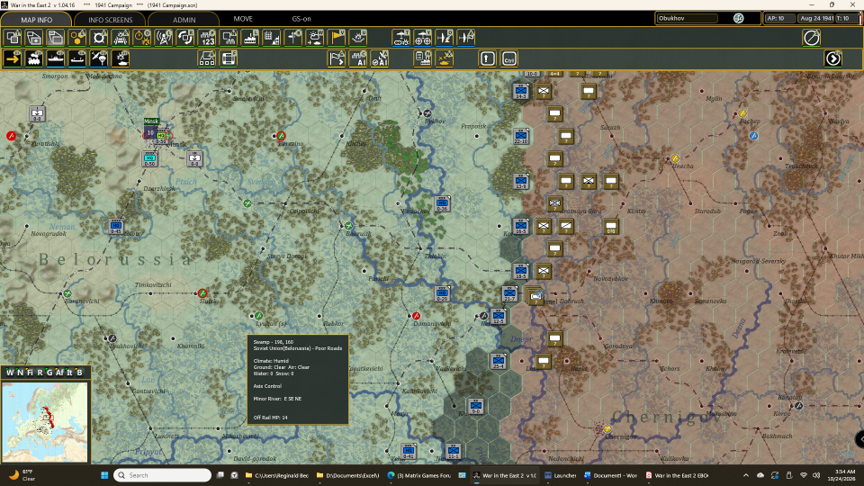Click the stacked windows second toolbar icon
Screen dimensions: 864x486
click(34, 37)
